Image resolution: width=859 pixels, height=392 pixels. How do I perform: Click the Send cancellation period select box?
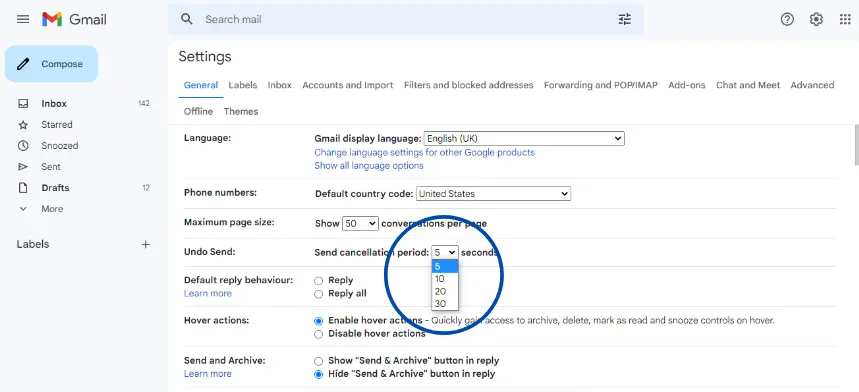(x=445, y=252)
